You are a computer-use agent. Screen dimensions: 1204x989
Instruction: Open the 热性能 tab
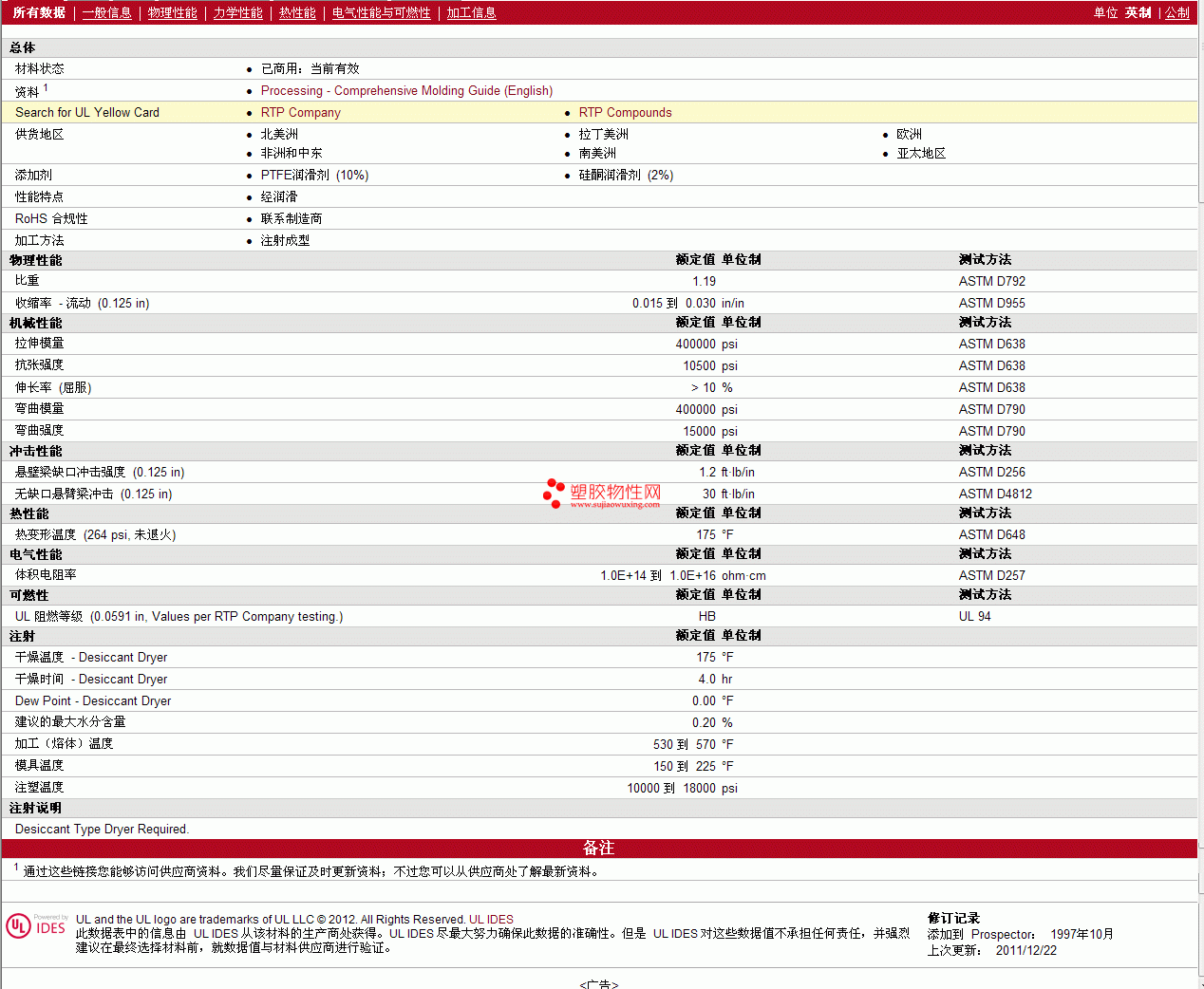pyautogui.click(x=297, y=12)
